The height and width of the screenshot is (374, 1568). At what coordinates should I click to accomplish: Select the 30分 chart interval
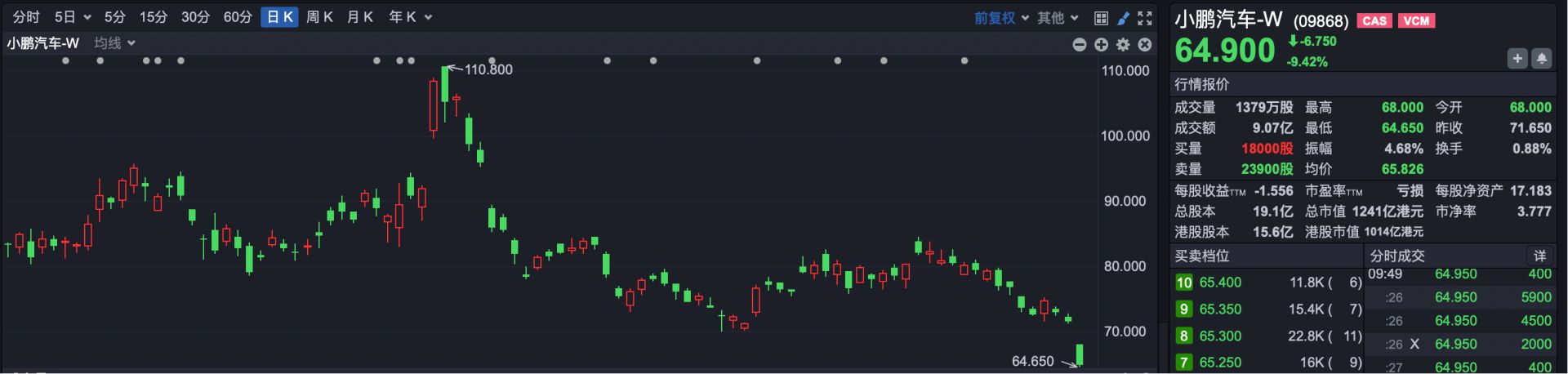click(x=195, y=17)
